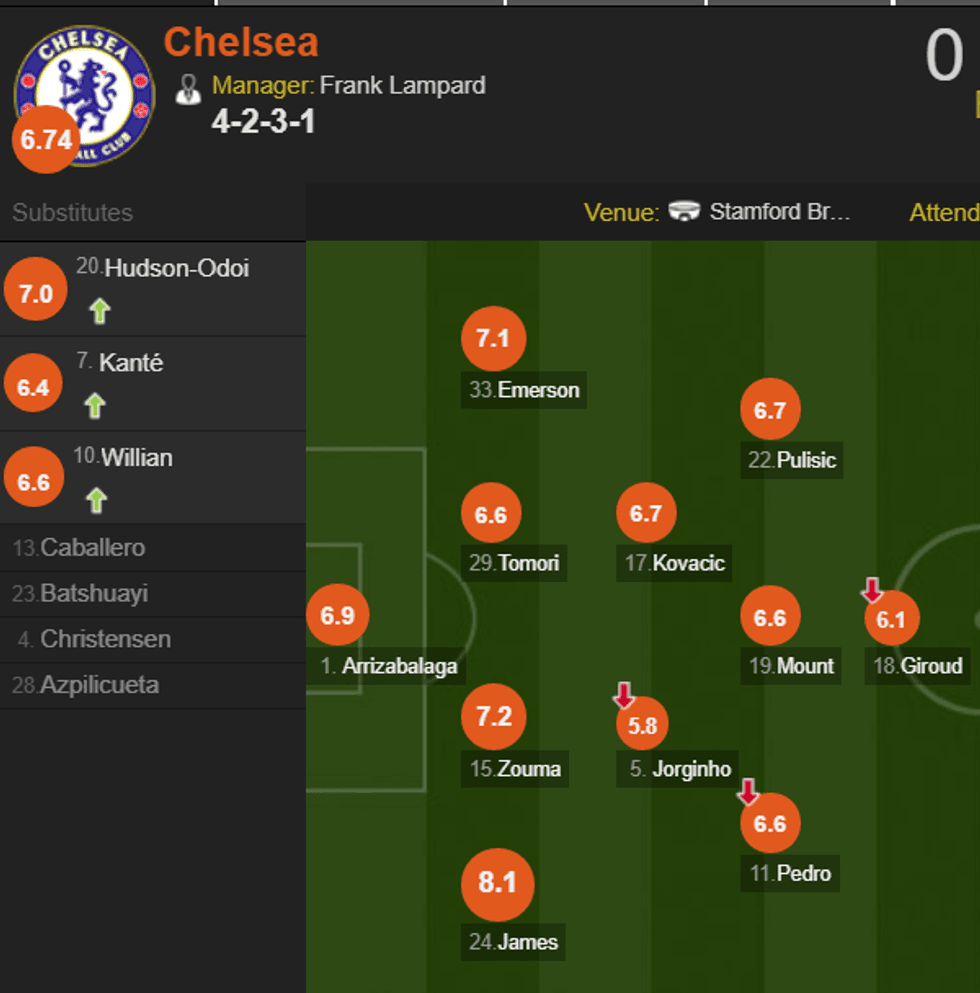Select Batshuayi in the substitutes list
The width and height of the screenshot is (980, 993).
pyautogui.click(x=94, y=594)
